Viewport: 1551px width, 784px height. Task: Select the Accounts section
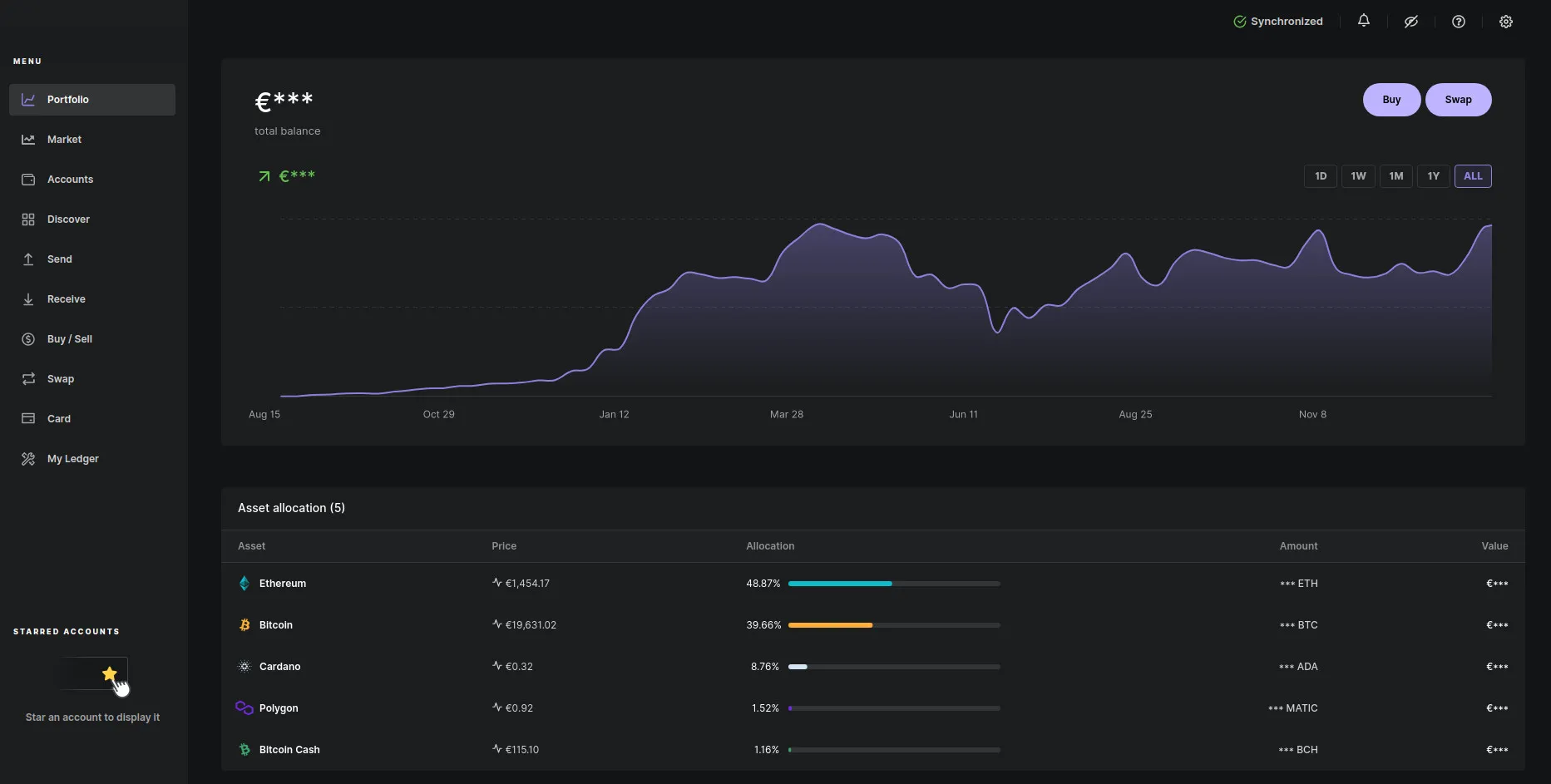70,179
